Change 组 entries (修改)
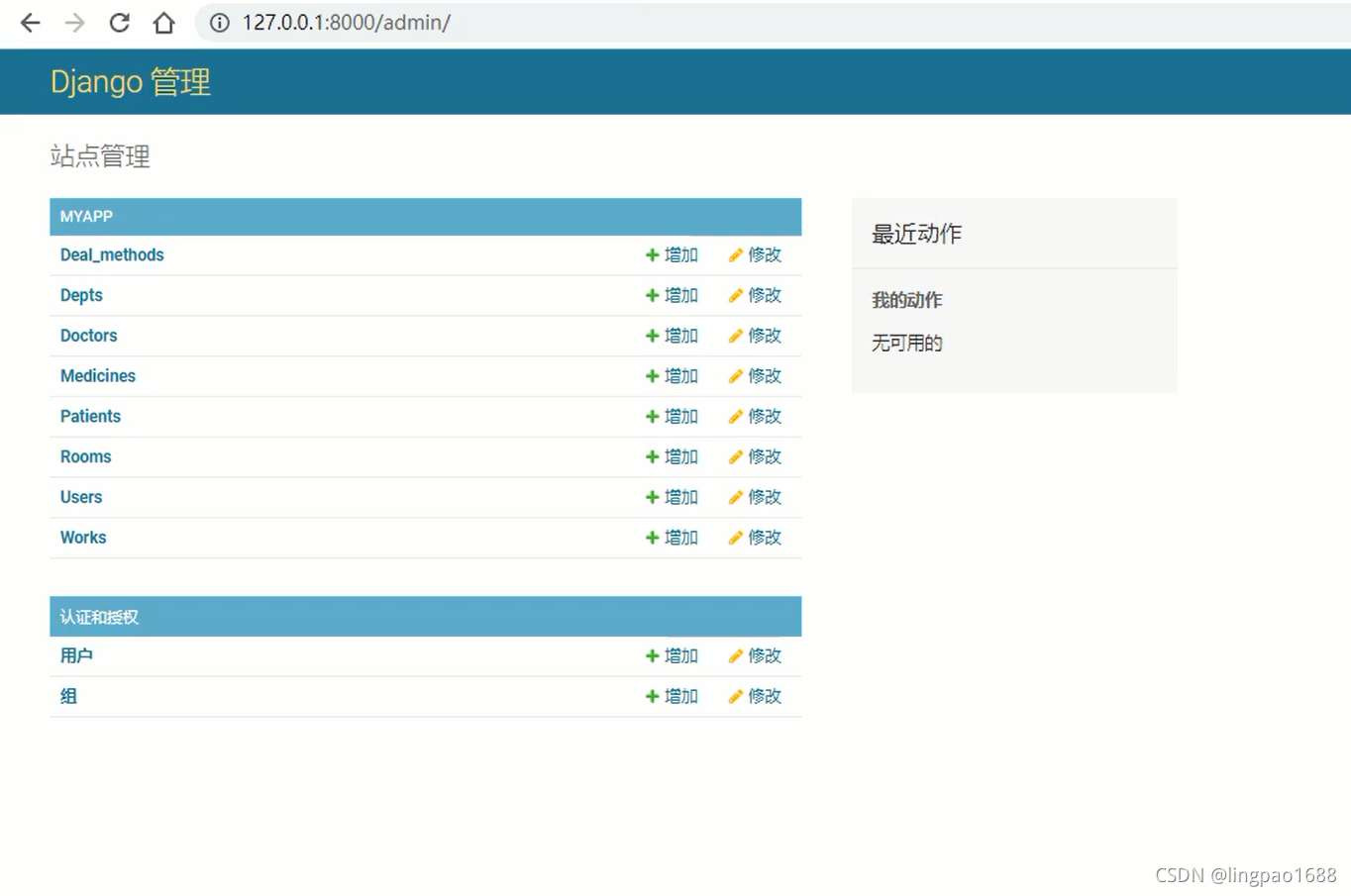The height and width of the screenshot is (896, 1351). 755,697
